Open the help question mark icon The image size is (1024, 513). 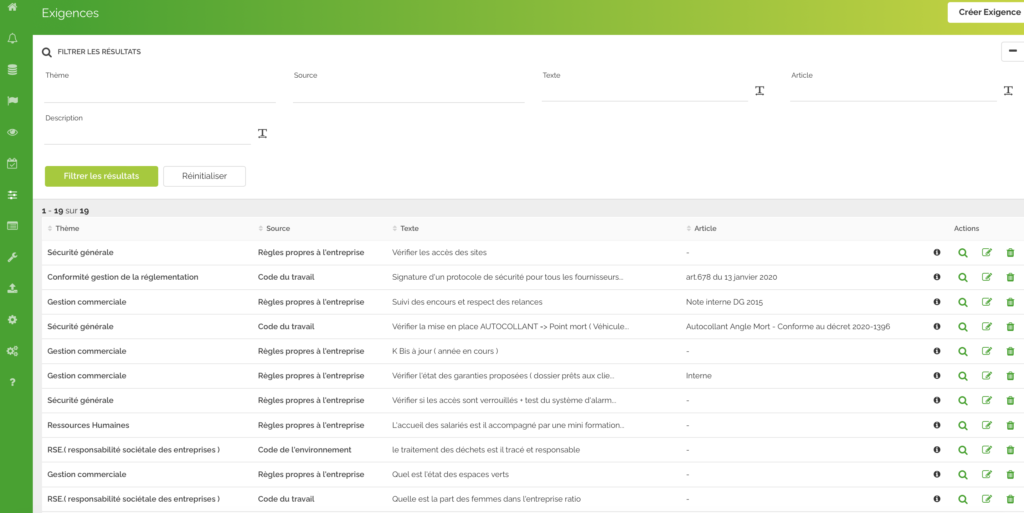[x=12, y=382]
